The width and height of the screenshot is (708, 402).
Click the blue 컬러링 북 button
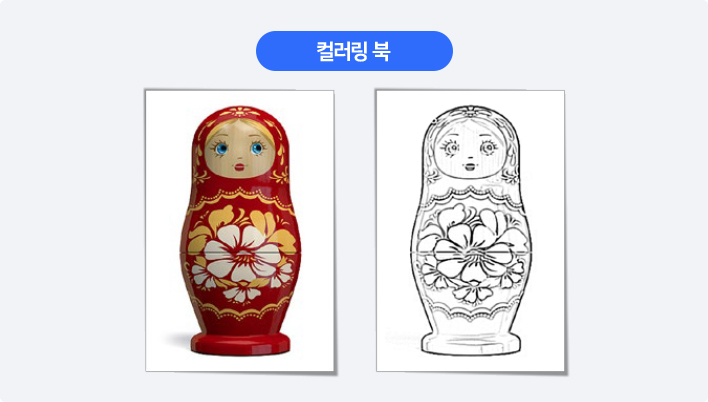coord(354,51)
